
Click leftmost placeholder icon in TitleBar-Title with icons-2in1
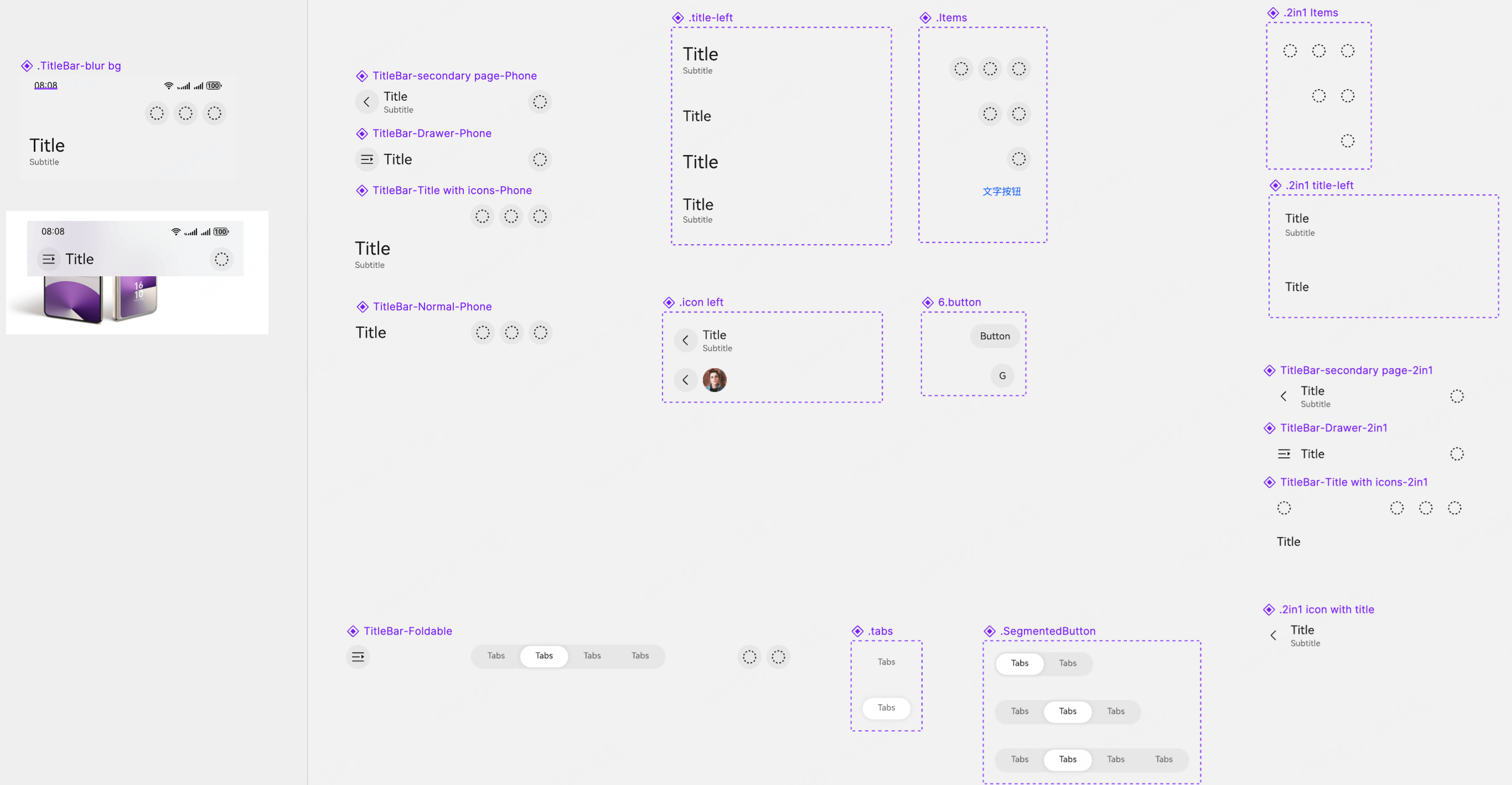coord(1283,508)
